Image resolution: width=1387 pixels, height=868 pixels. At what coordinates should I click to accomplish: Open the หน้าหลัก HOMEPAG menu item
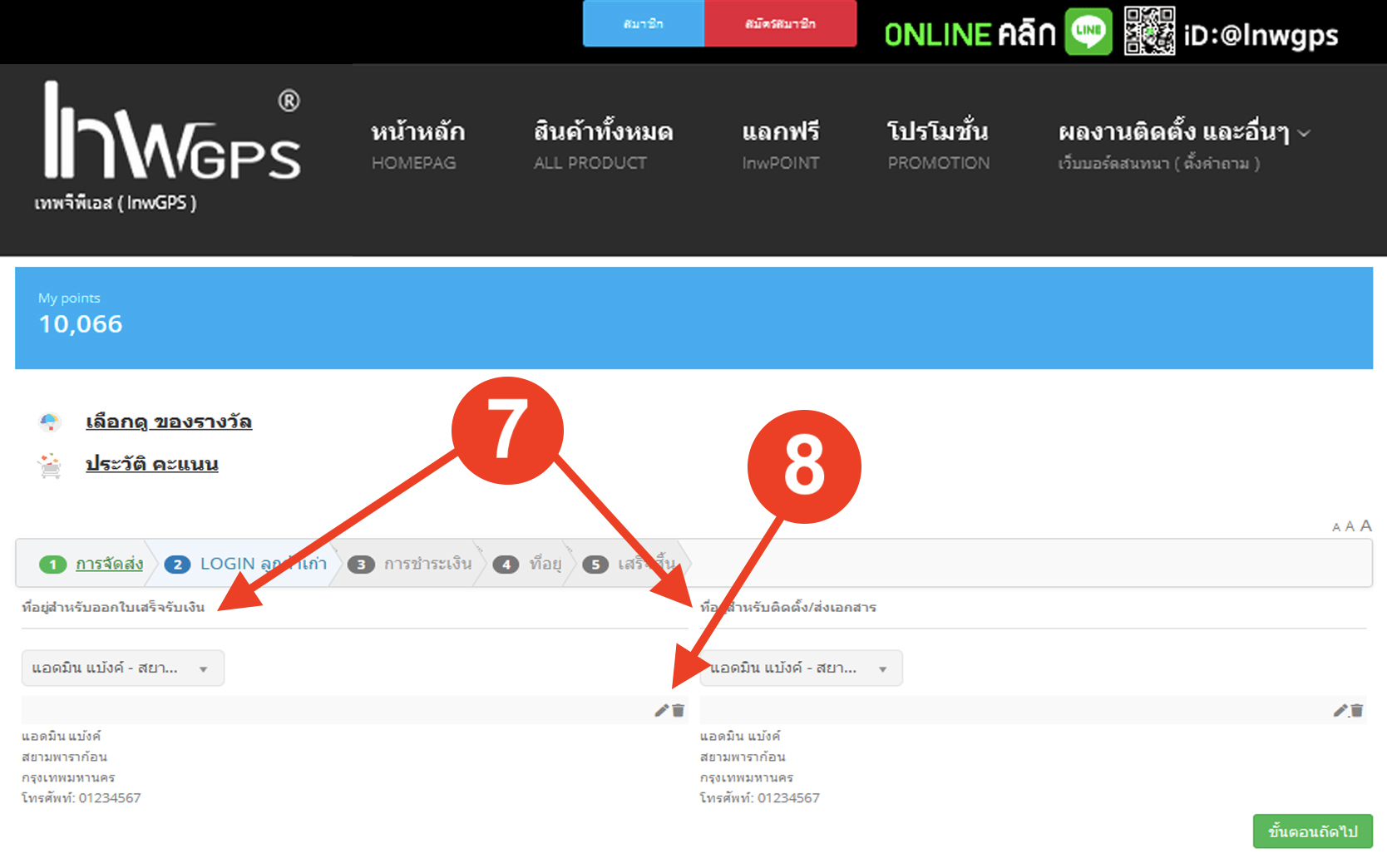click(417, 145)
